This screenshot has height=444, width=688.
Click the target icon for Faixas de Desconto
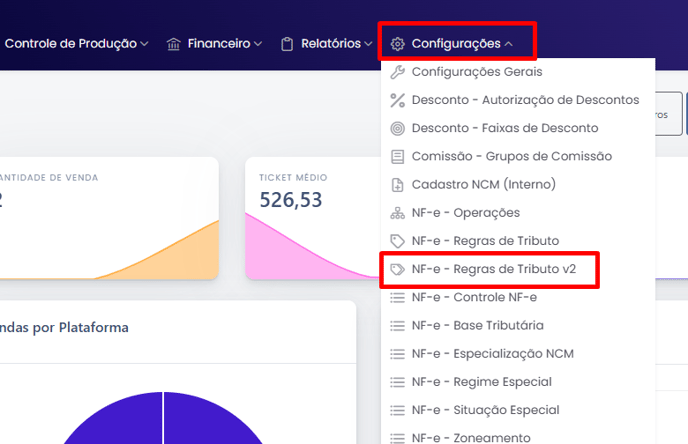[x=397, y=128]
